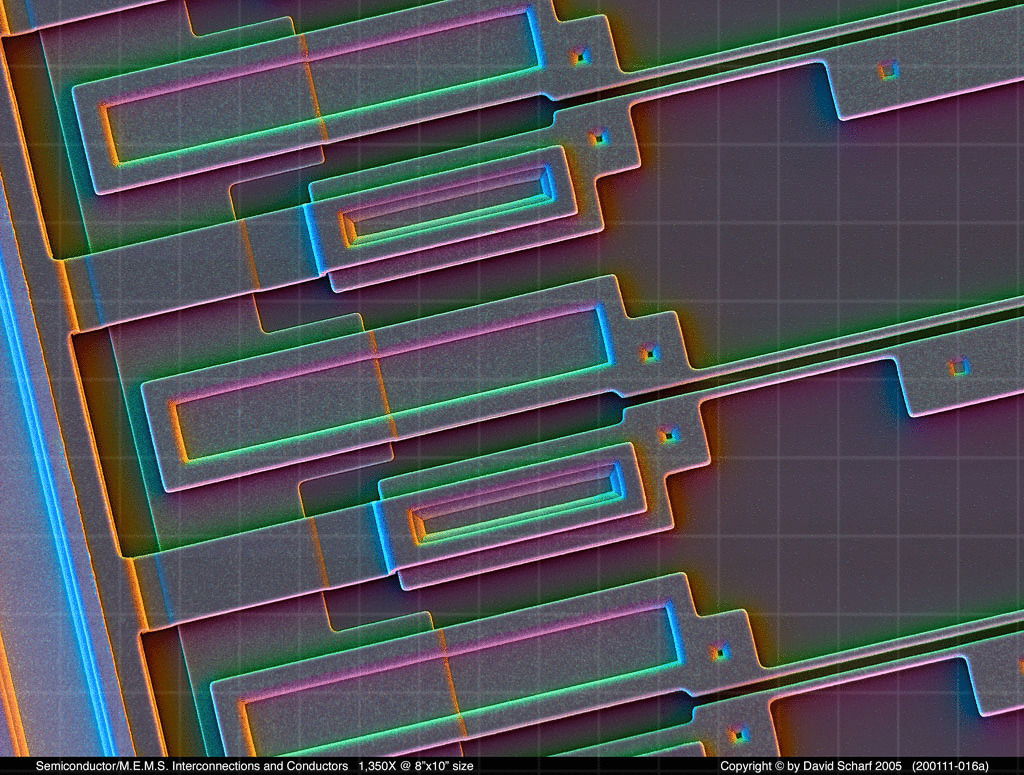This screenshot has height=775, width=1024.
Task: Click the image ID "(200111-016a)"
Action: (x=950, y=766)
